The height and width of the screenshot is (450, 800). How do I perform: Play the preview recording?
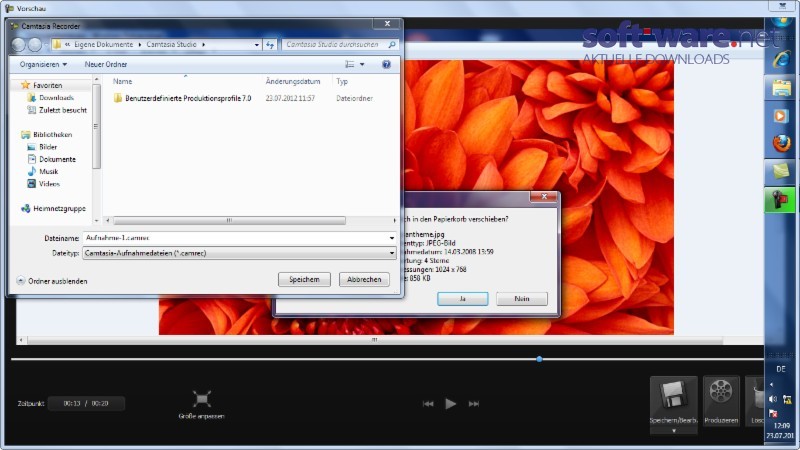click(x=451, y=404)
